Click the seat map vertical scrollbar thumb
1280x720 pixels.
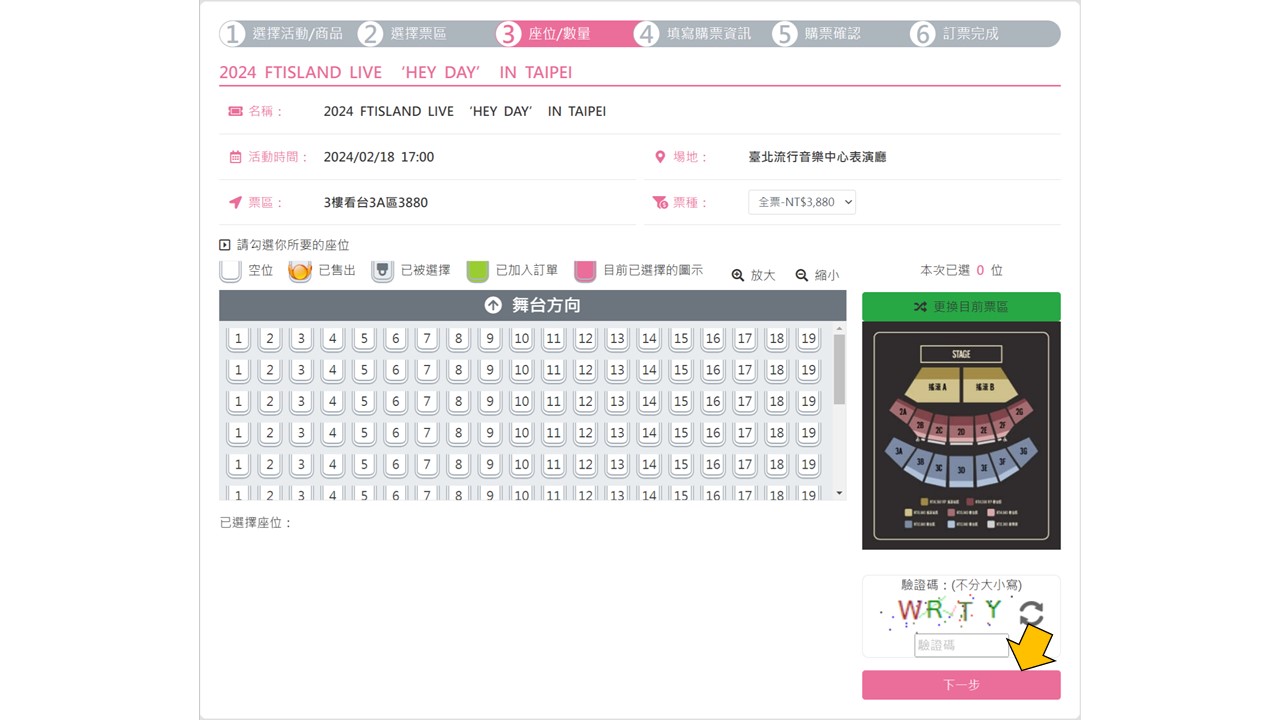tap(839, 369)
